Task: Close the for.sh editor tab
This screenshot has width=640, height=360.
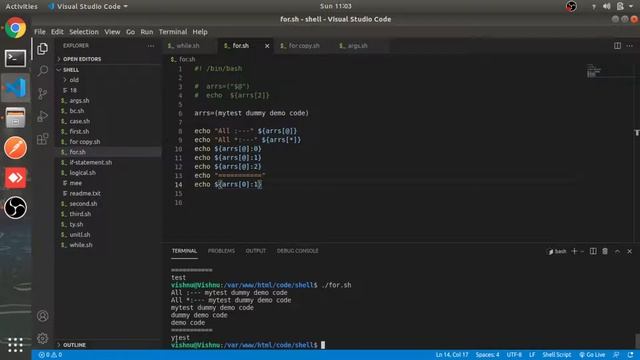Action: [267, 46]
